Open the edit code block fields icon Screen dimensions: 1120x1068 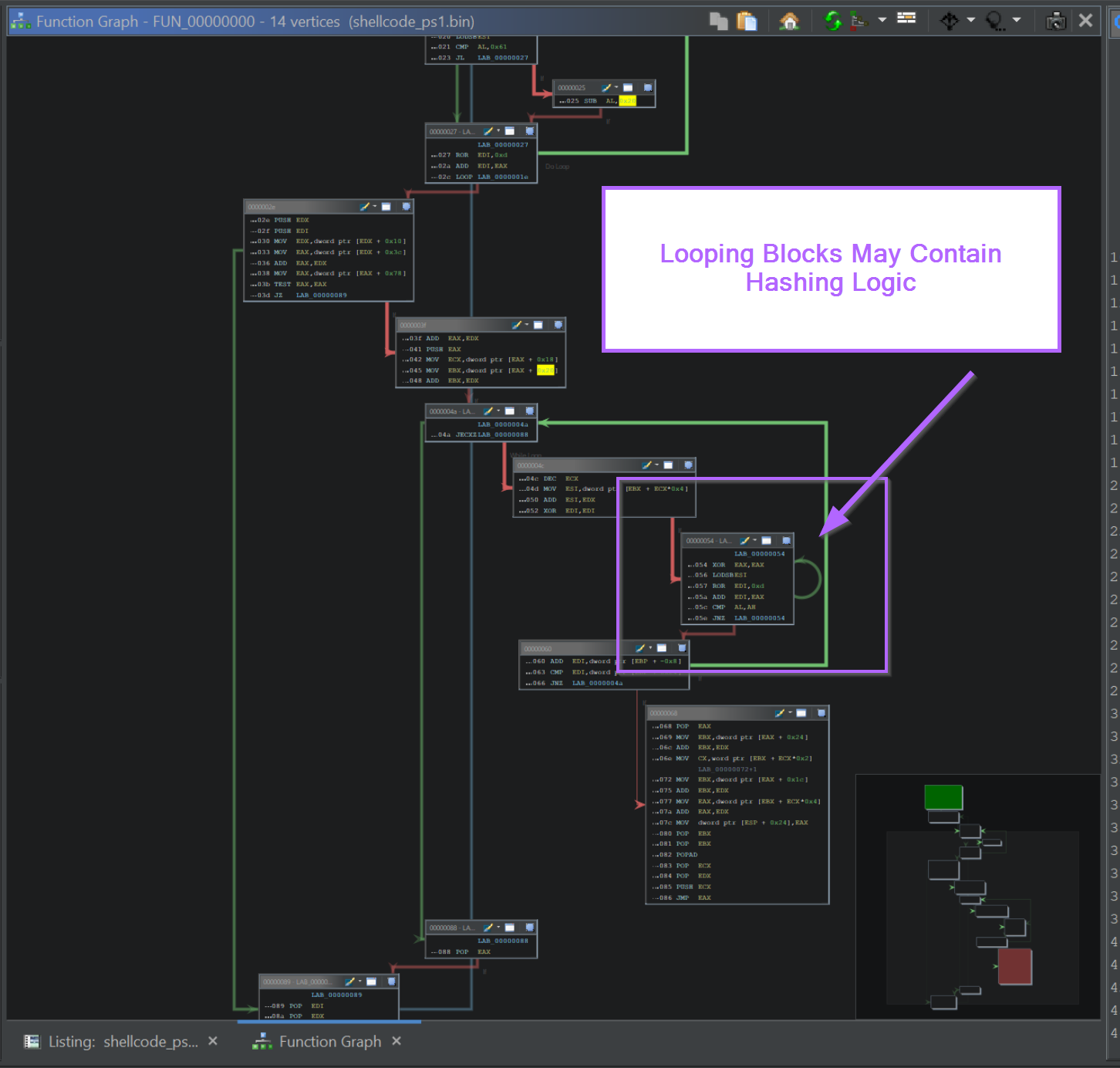906,19
